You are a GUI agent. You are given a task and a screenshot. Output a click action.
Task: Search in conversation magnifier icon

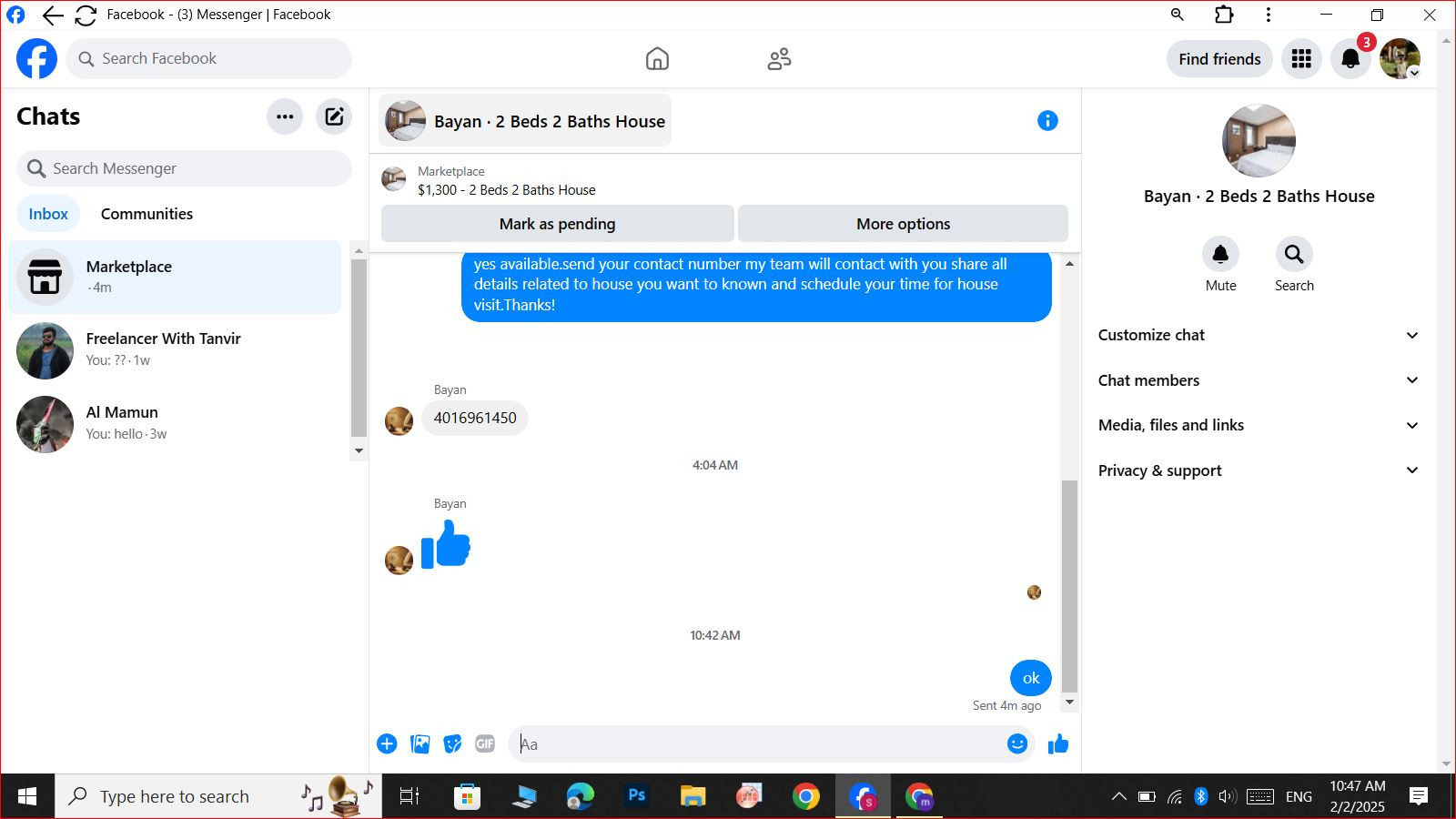[1294, 255]
